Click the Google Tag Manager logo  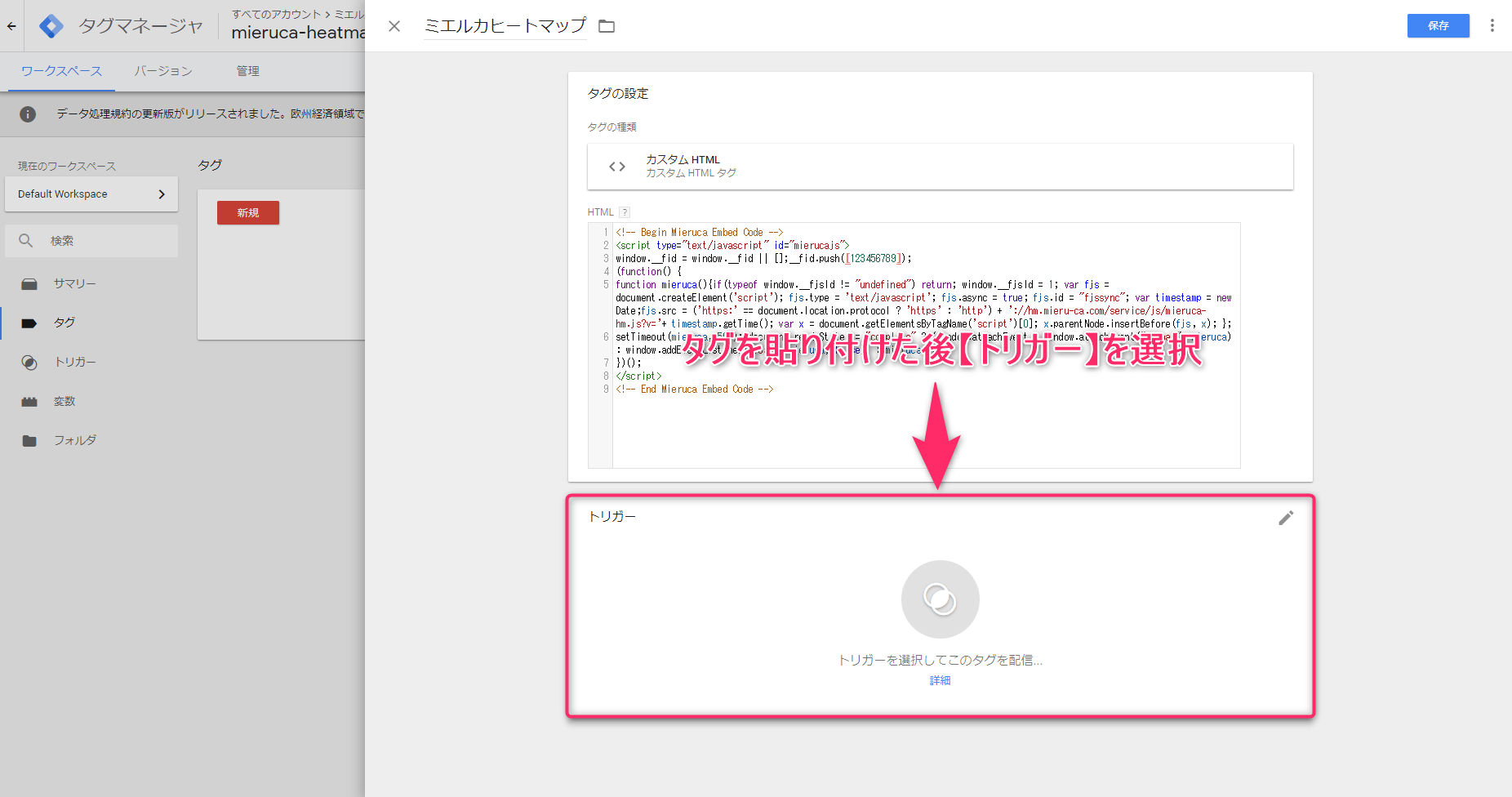(51, 26)
